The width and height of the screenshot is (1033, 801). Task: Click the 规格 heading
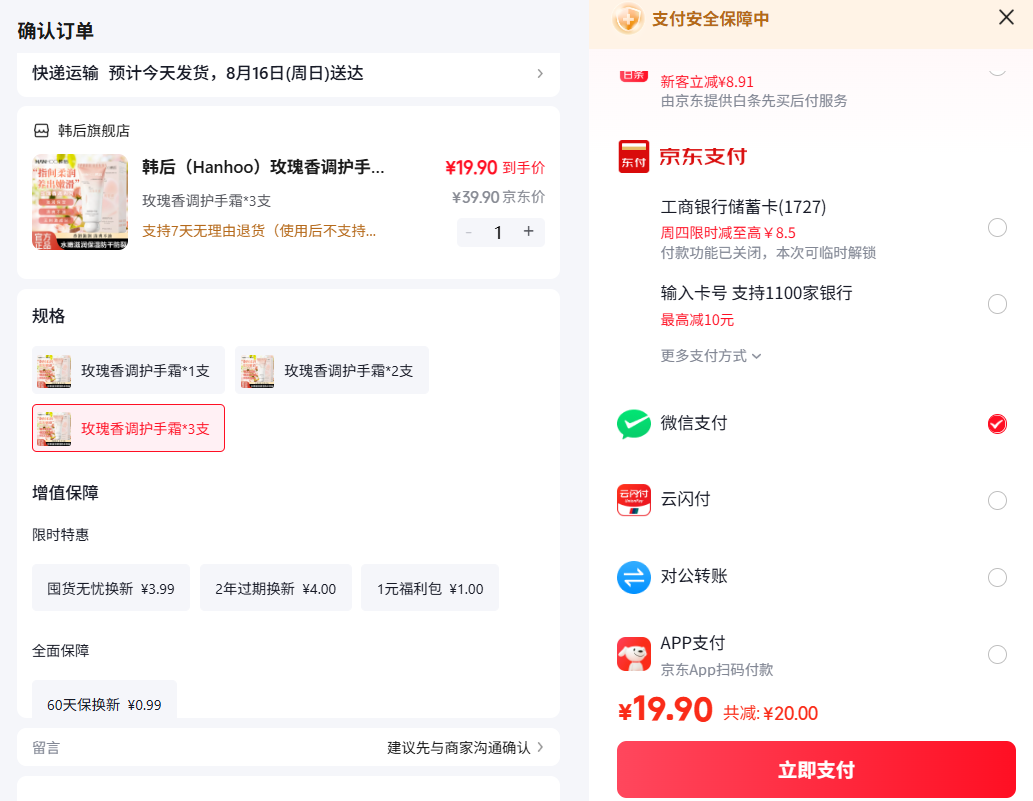tap(49, 316)
